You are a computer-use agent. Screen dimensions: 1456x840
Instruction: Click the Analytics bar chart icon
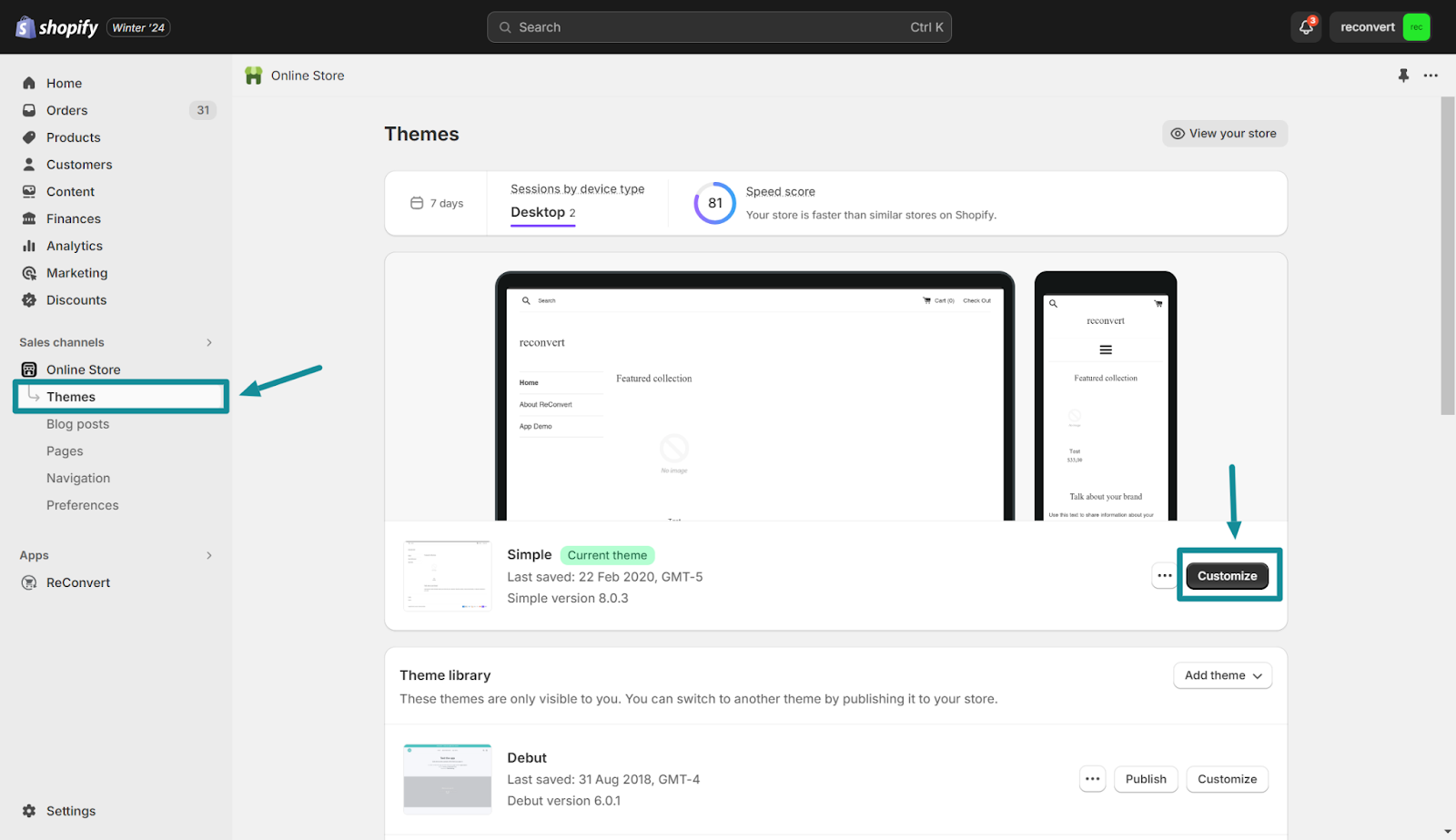[x=29, y=246]
